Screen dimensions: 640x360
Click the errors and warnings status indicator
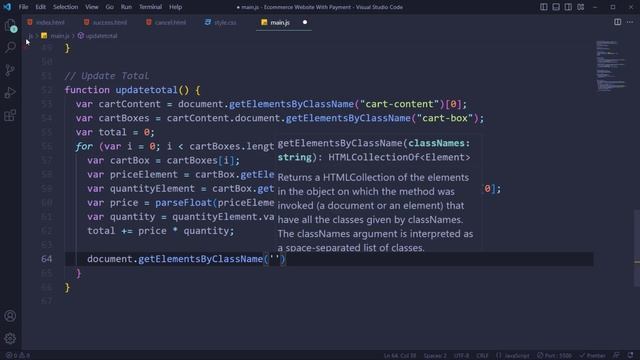tap(18, 356)
